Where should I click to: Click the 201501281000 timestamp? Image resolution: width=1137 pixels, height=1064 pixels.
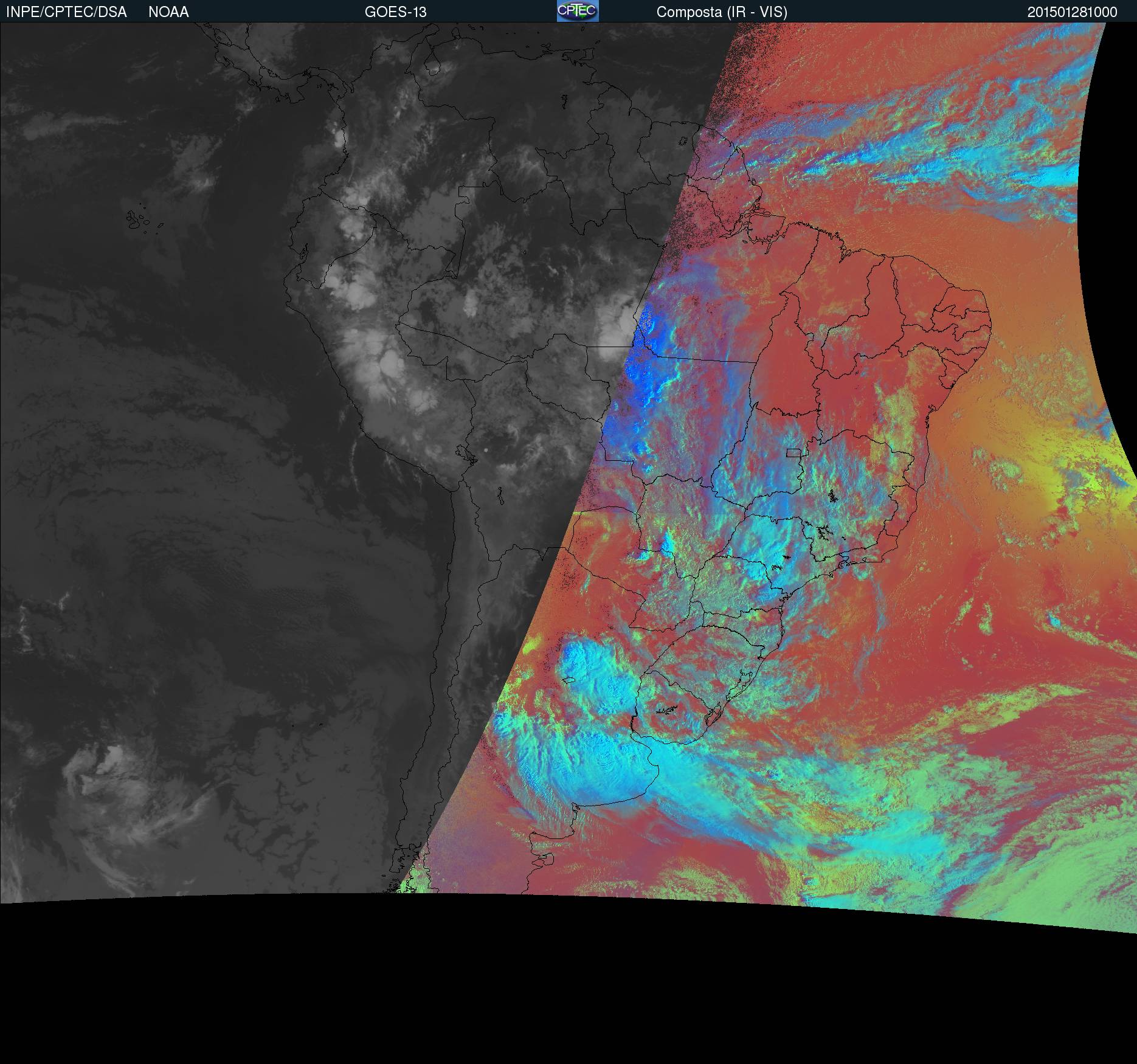(1072, 12)
